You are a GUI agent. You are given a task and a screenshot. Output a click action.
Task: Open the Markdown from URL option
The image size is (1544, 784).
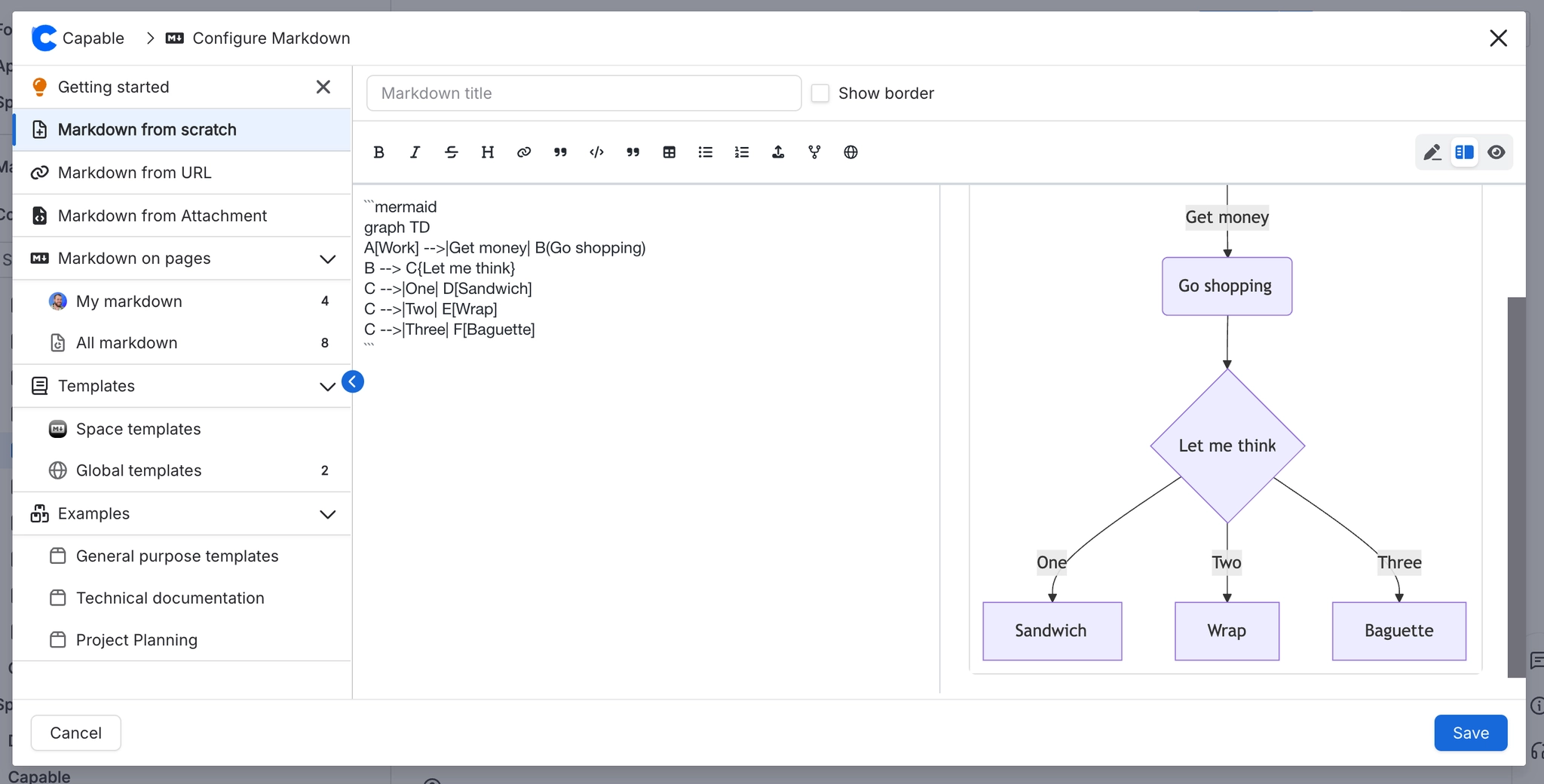pyautogui.click(x=136, y=173)
